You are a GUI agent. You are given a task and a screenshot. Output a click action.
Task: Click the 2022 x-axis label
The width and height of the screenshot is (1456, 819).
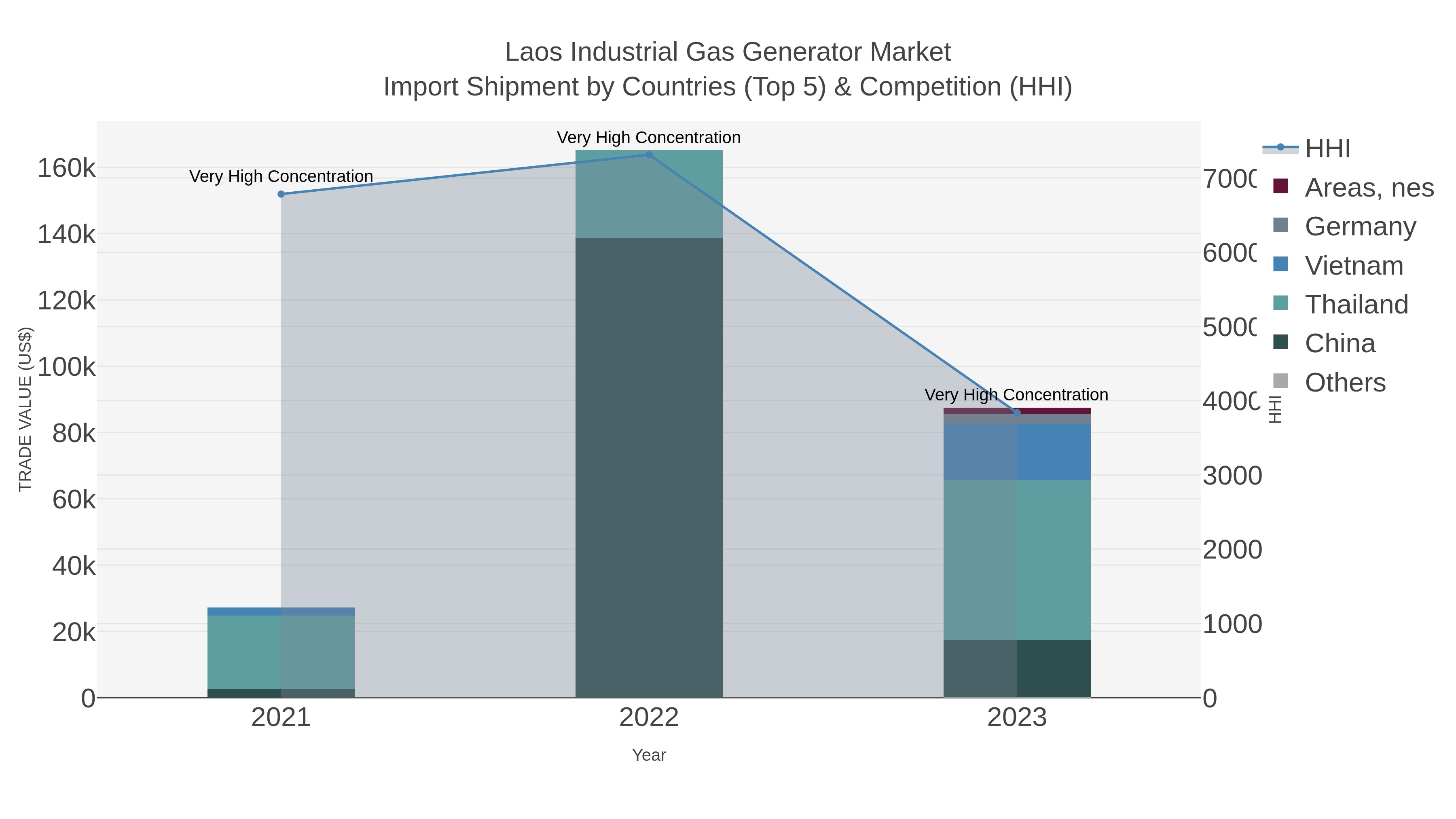649,718
